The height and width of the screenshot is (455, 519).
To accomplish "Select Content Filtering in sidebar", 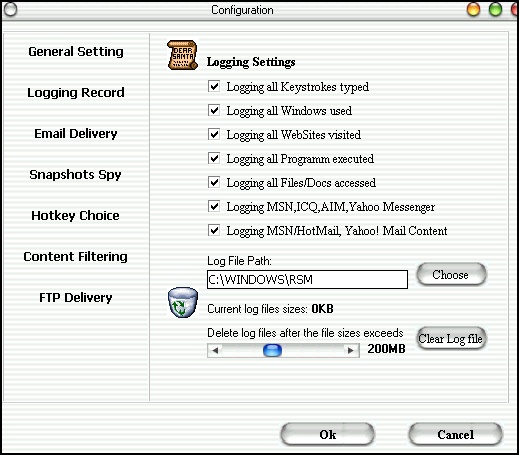I will 75,257.
